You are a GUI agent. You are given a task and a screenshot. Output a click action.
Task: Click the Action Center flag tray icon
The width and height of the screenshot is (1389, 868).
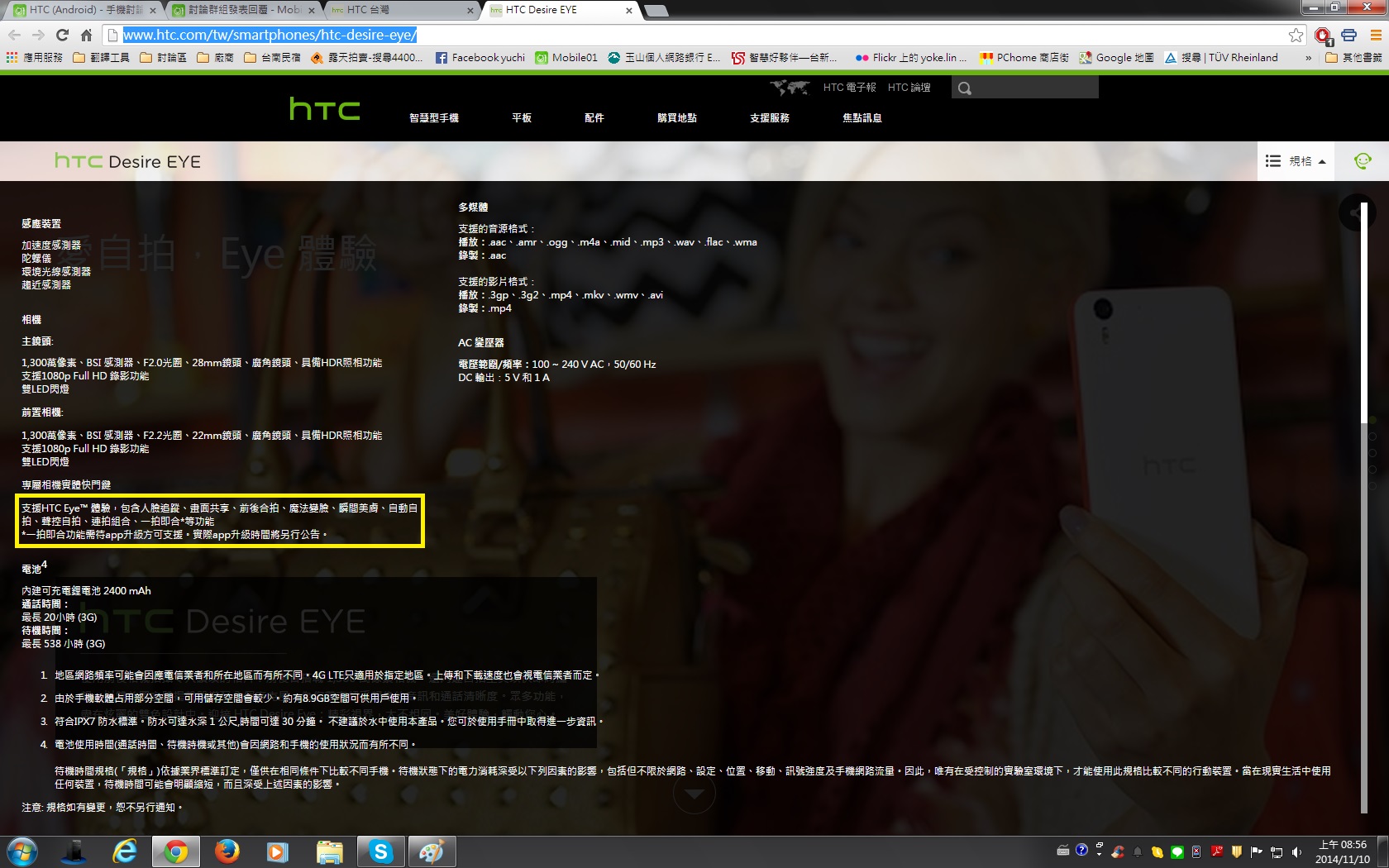click(1257, 852)
